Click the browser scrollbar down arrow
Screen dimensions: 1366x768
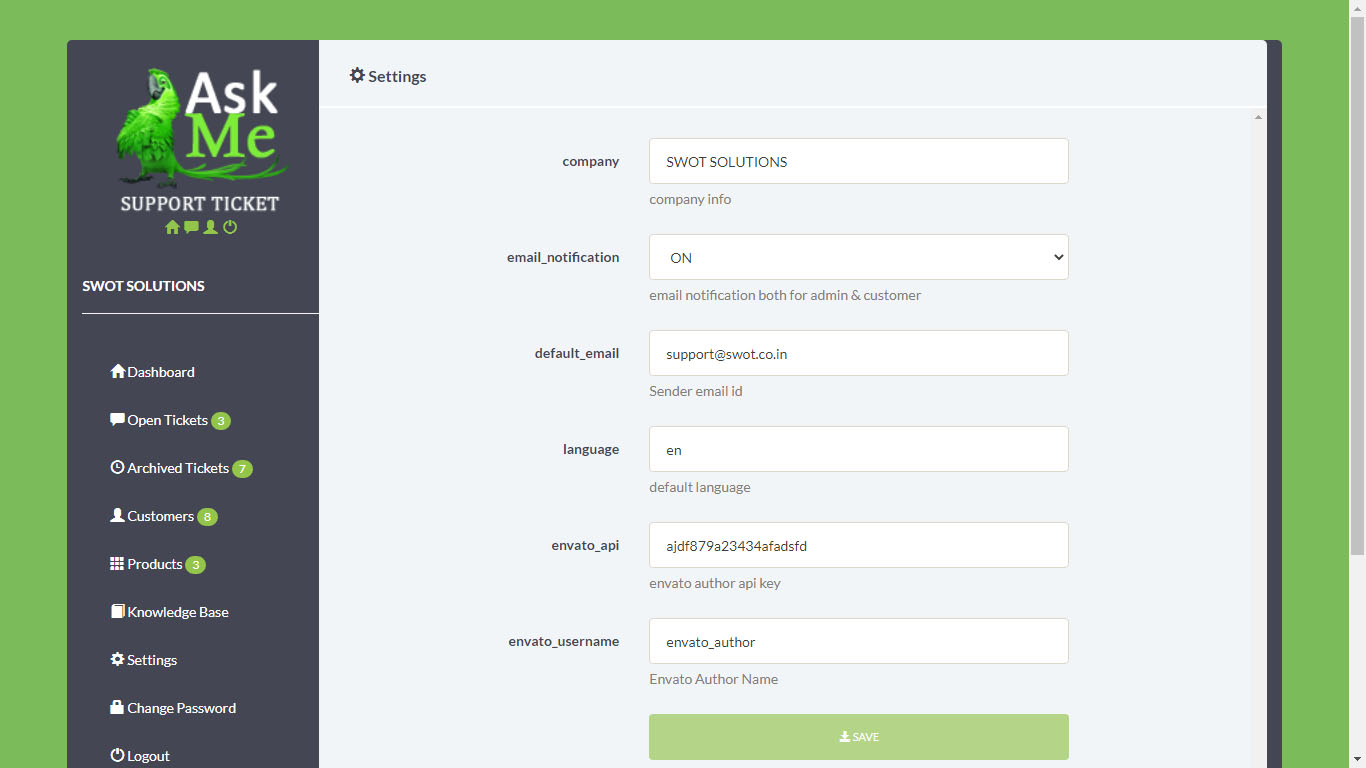pyautogui.click(x=1357, y=759)
